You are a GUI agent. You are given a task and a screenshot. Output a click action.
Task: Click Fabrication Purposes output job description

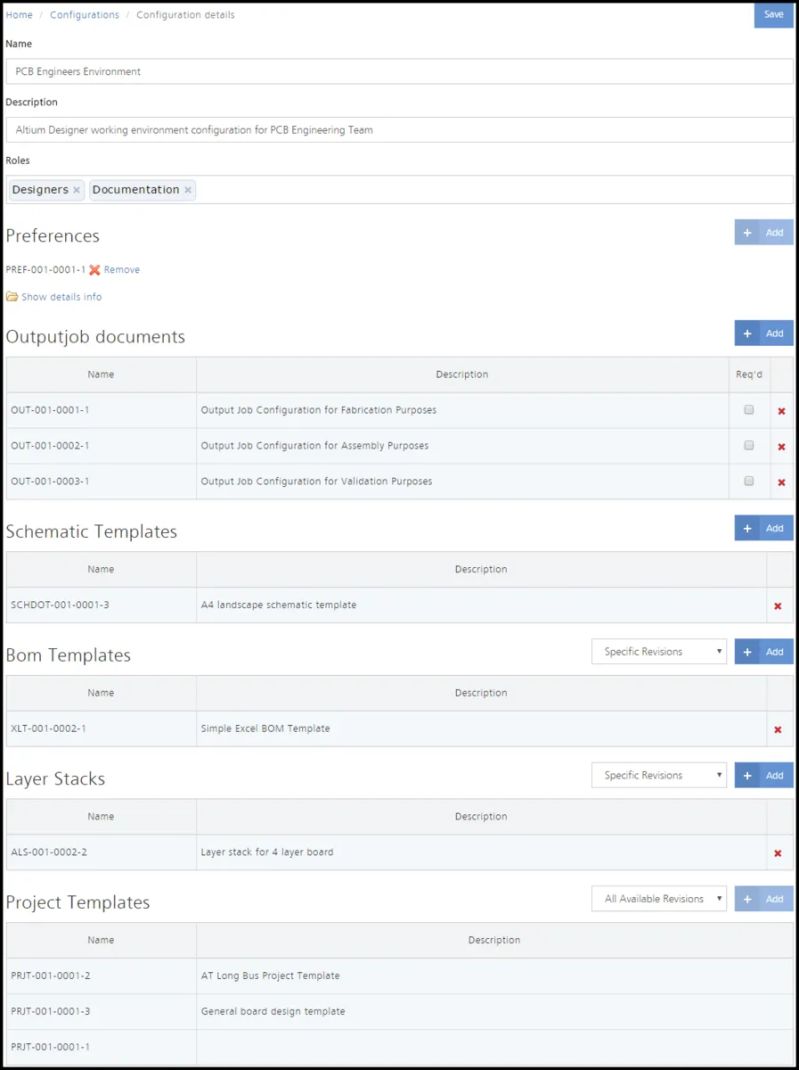[319, 410]
